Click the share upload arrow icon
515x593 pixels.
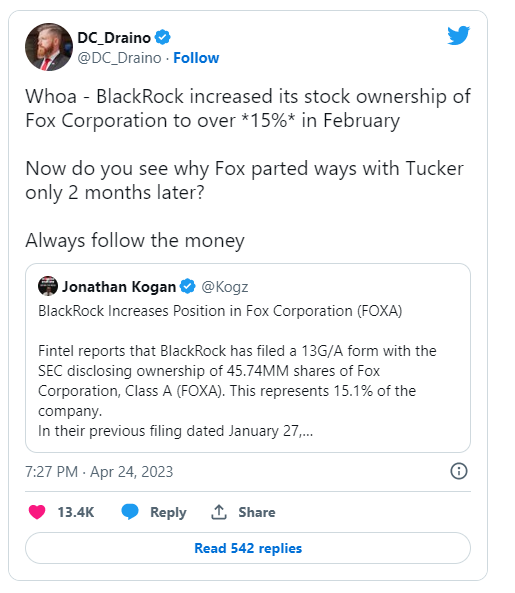[219, 512]
